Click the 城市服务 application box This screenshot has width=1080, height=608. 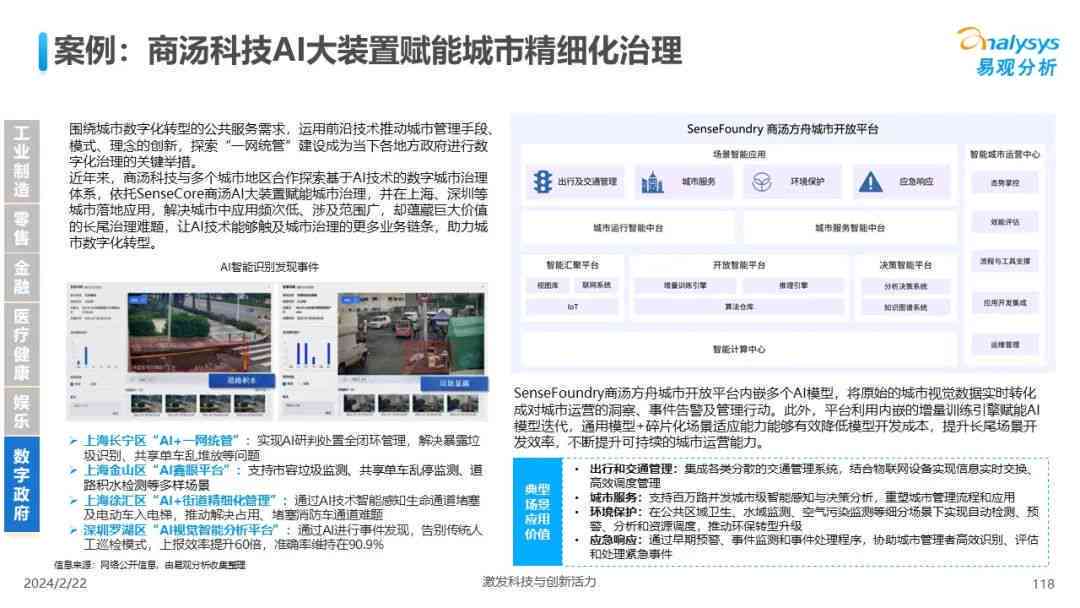point(684,182)
